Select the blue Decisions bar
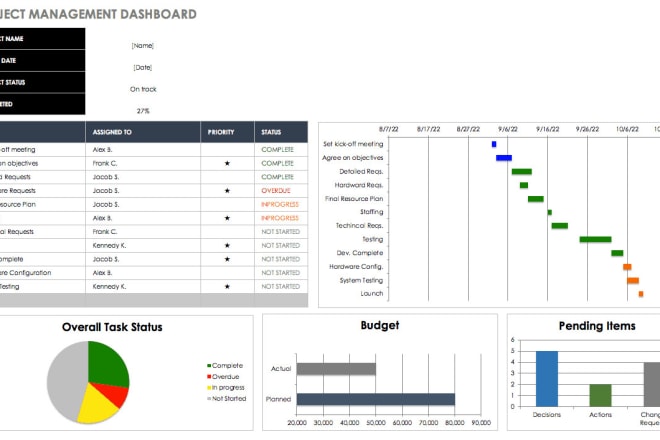This screenshot has width=660, height=440. pos(547,379)
